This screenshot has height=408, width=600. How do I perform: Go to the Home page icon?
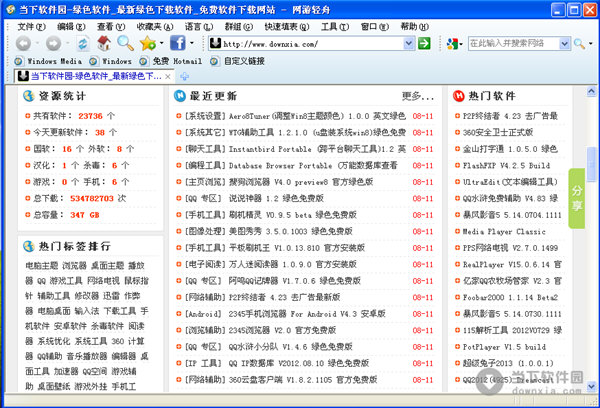[x=104, y=43]
